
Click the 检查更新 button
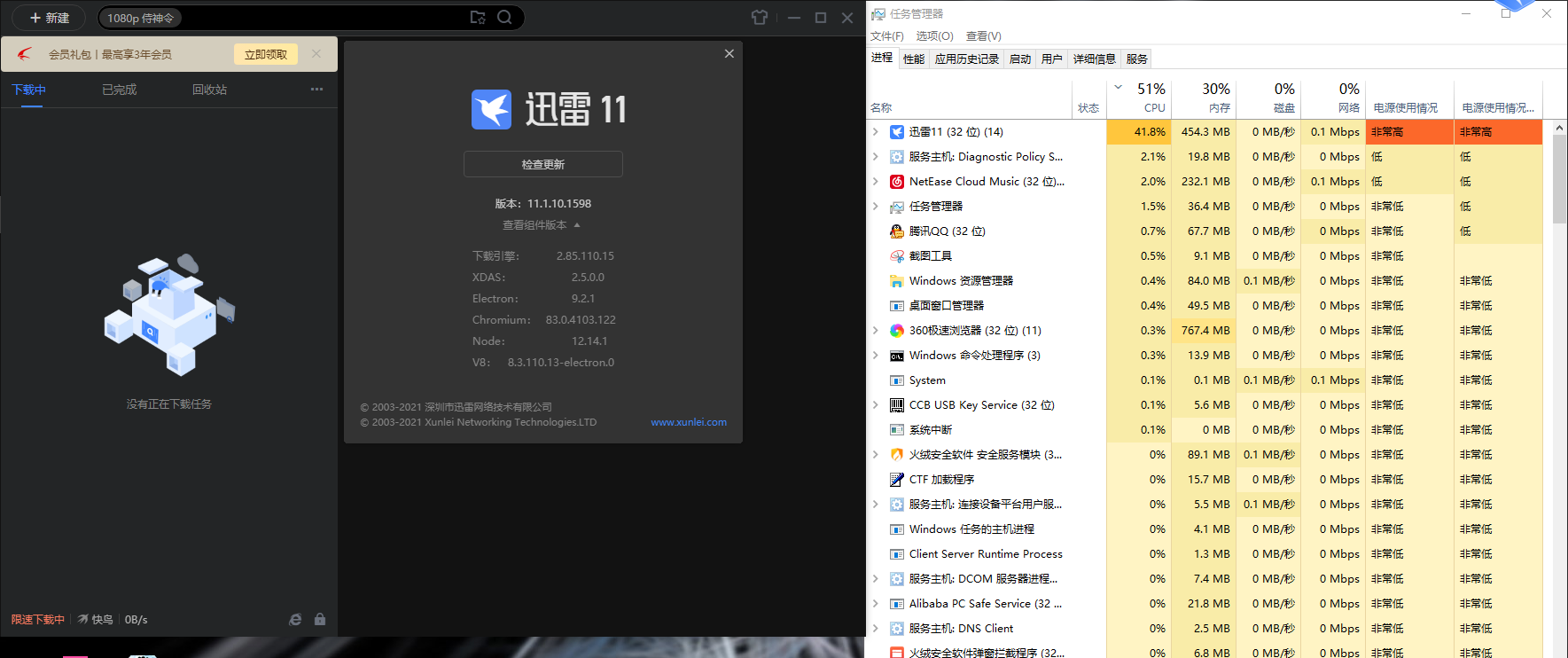tap(542, 164)
